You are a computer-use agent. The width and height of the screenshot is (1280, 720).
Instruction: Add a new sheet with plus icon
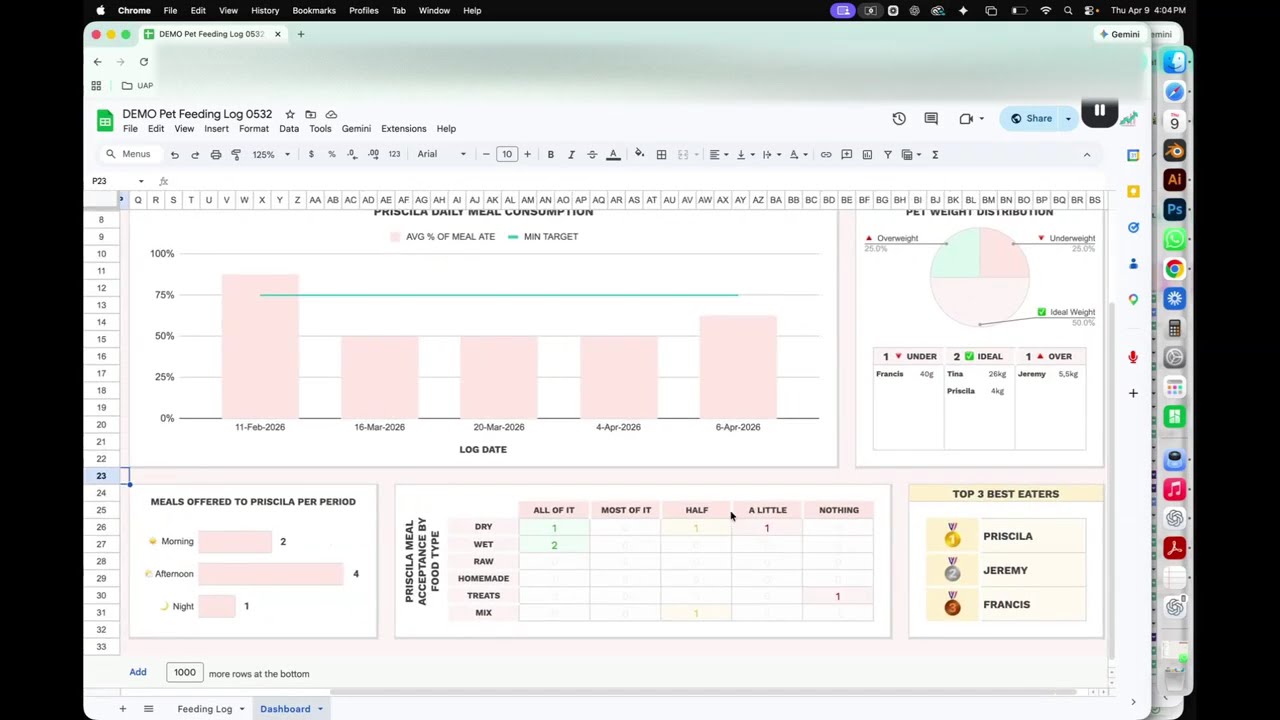122,709
